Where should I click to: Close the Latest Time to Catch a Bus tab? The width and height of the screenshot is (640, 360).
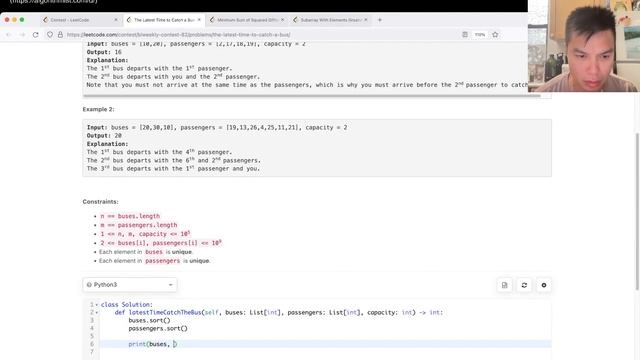(x=199, y=20)
